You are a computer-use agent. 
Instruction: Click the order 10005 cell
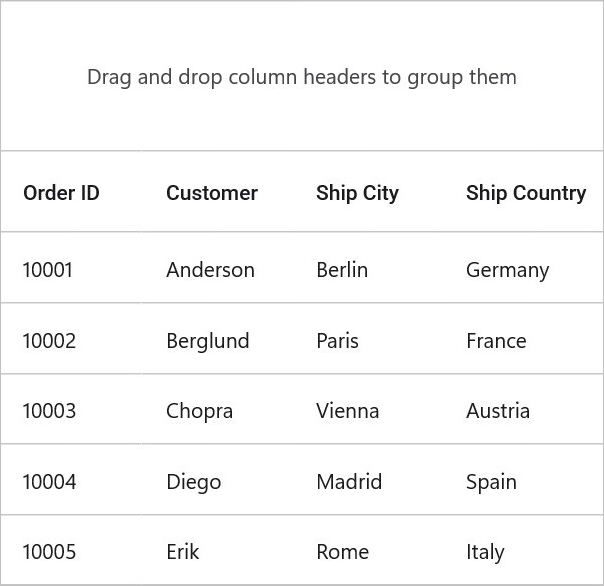tap(49, 552)
